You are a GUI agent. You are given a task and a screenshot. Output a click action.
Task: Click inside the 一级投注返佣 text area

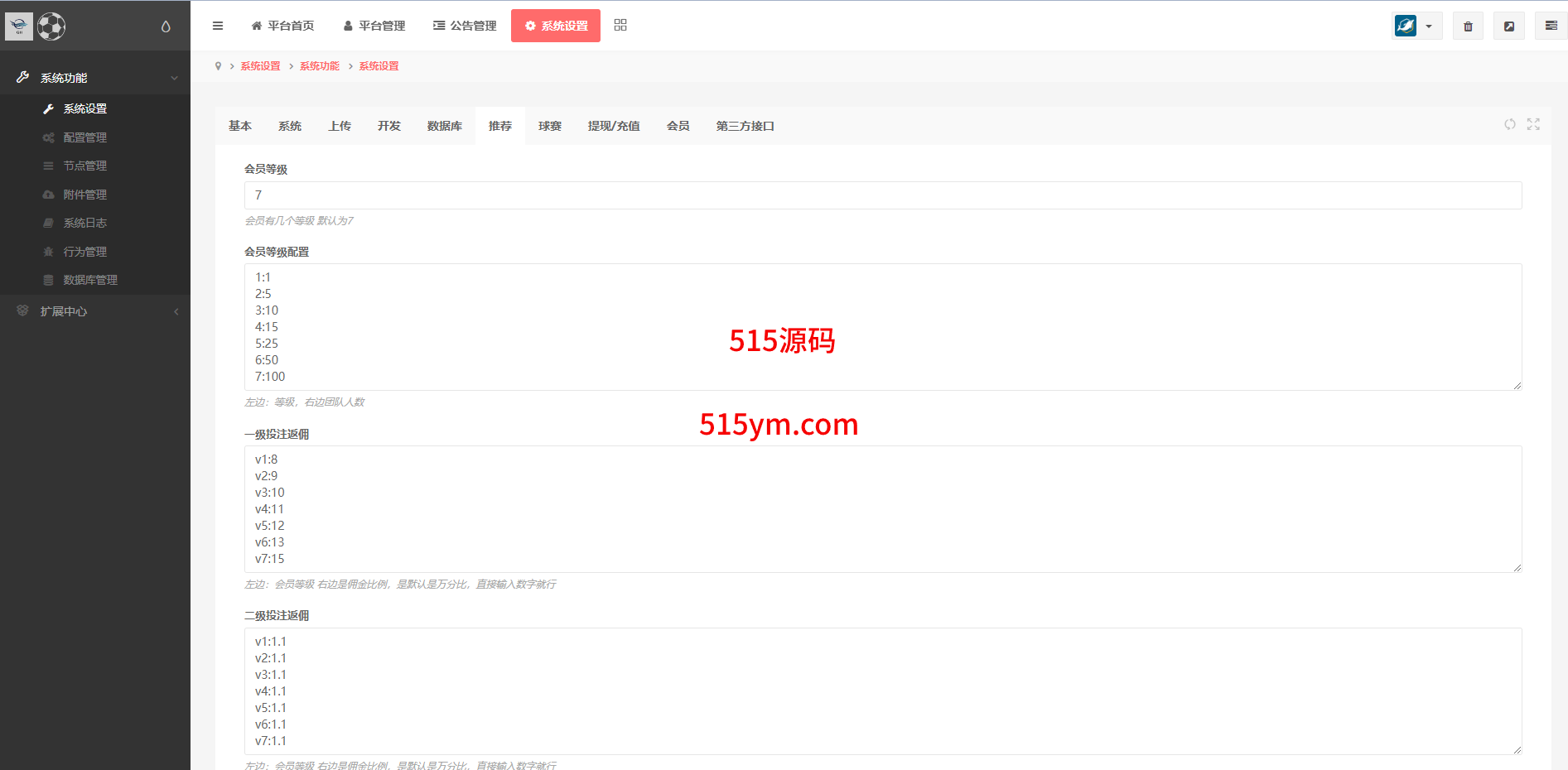tap(882, 509)
